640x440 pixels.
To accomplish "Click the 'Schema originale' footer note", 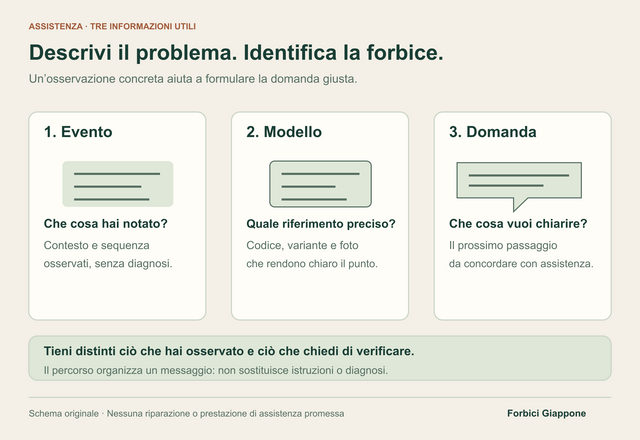I will [187, 413].
